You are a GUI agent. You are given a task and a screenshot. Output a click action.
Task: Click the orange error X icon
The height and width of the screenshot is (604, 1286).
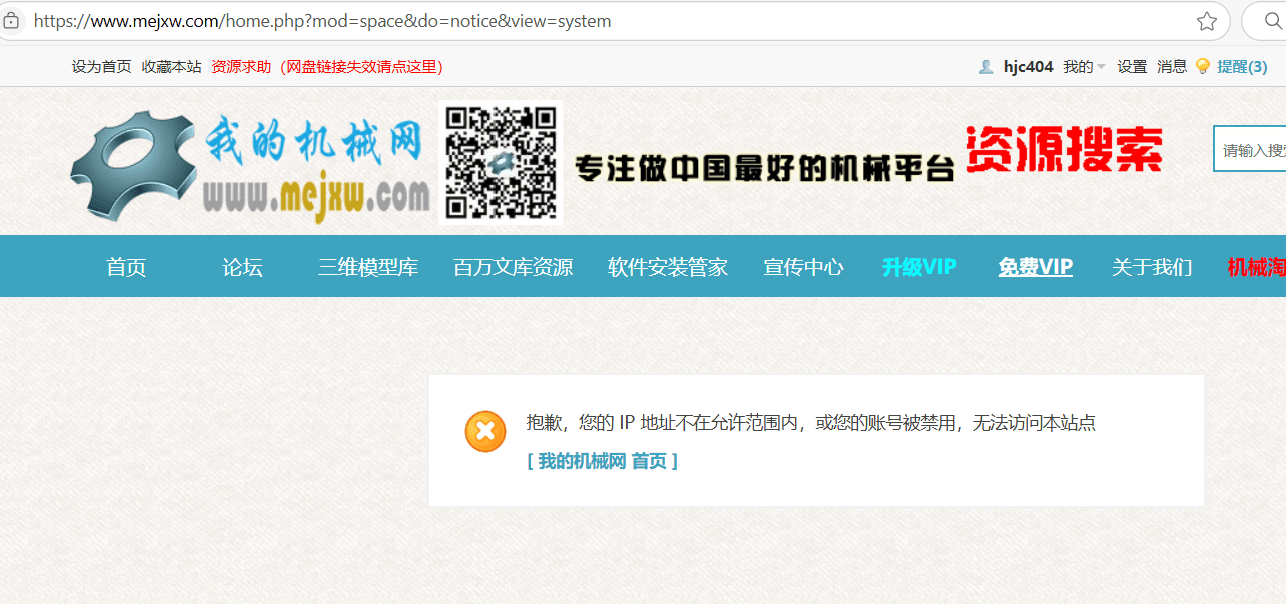[x=485, y=431]
